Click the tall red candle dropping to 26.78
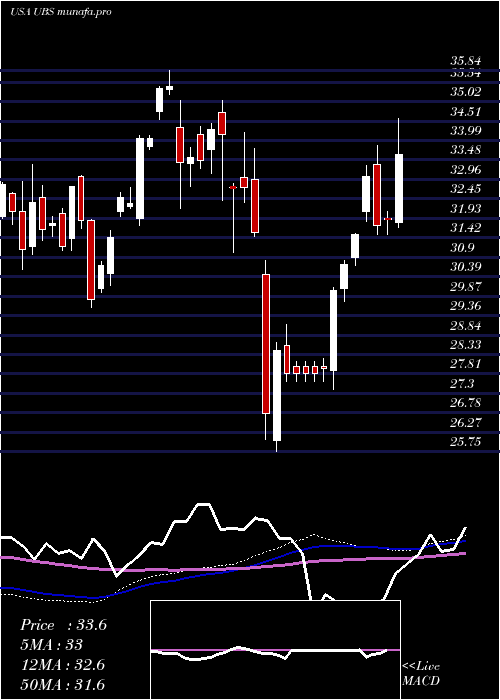Image resolution: width=500 pixels, height=700 pixels. coord(266,344)
